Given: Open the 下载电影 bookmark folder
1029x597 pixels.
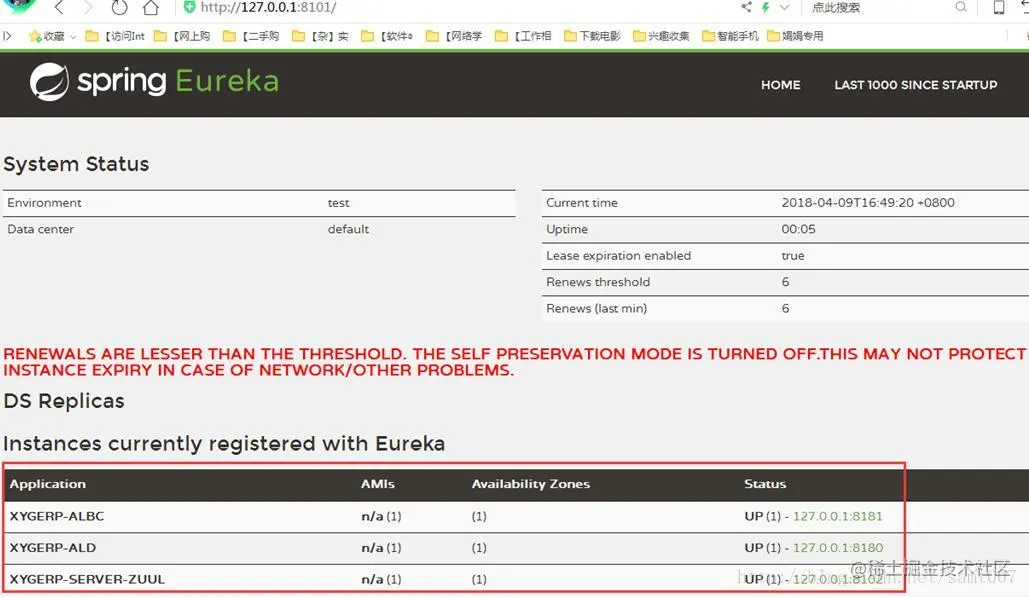Looking at the screenshot, I should click(592, 36).
